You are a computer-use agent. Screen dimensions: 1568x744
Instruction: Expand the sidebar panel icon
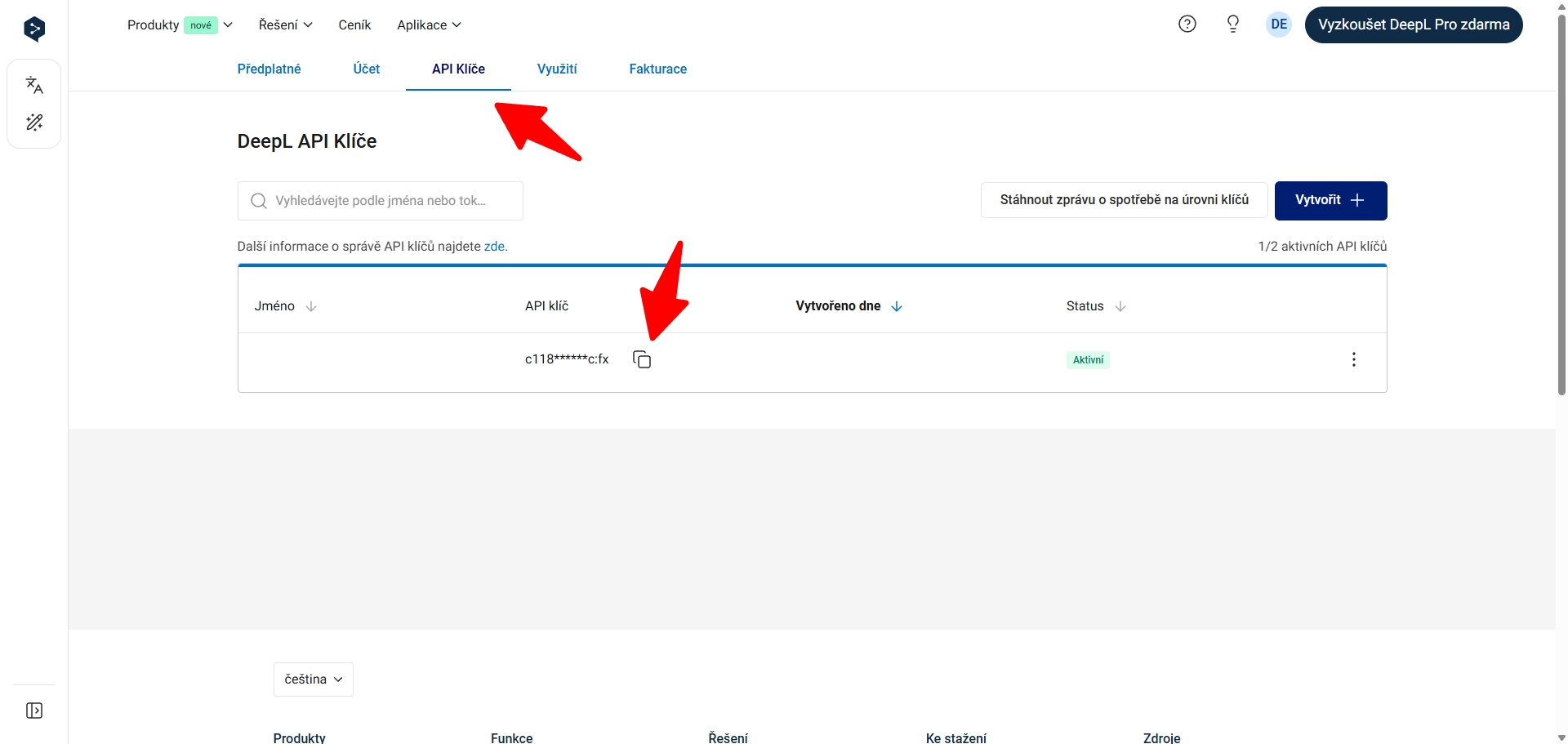[34, 711]
